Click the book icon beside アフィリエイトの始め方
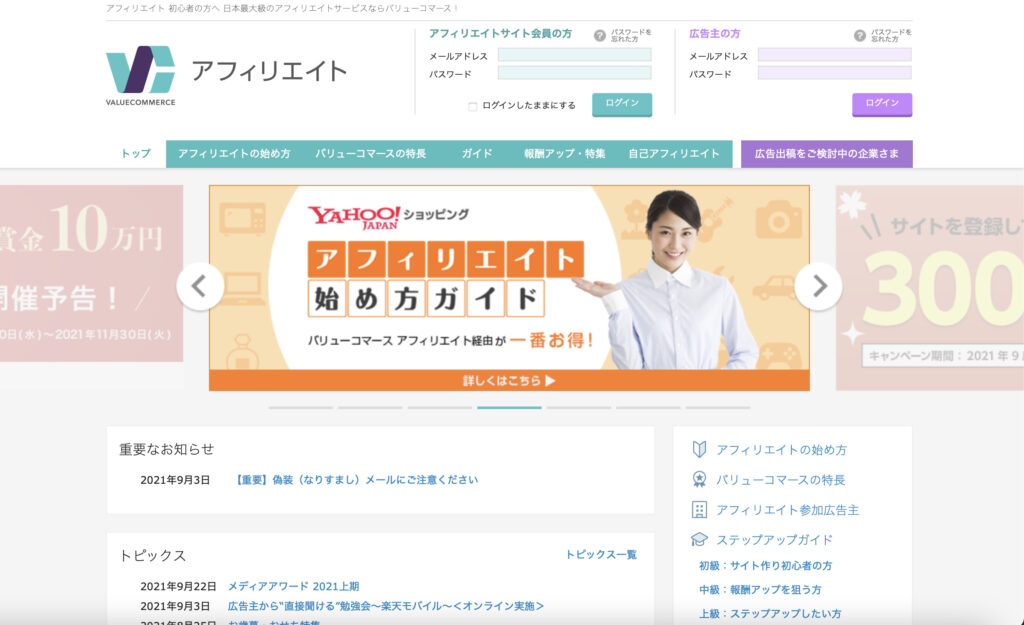The image size is (1024, 625). [699, 449]
